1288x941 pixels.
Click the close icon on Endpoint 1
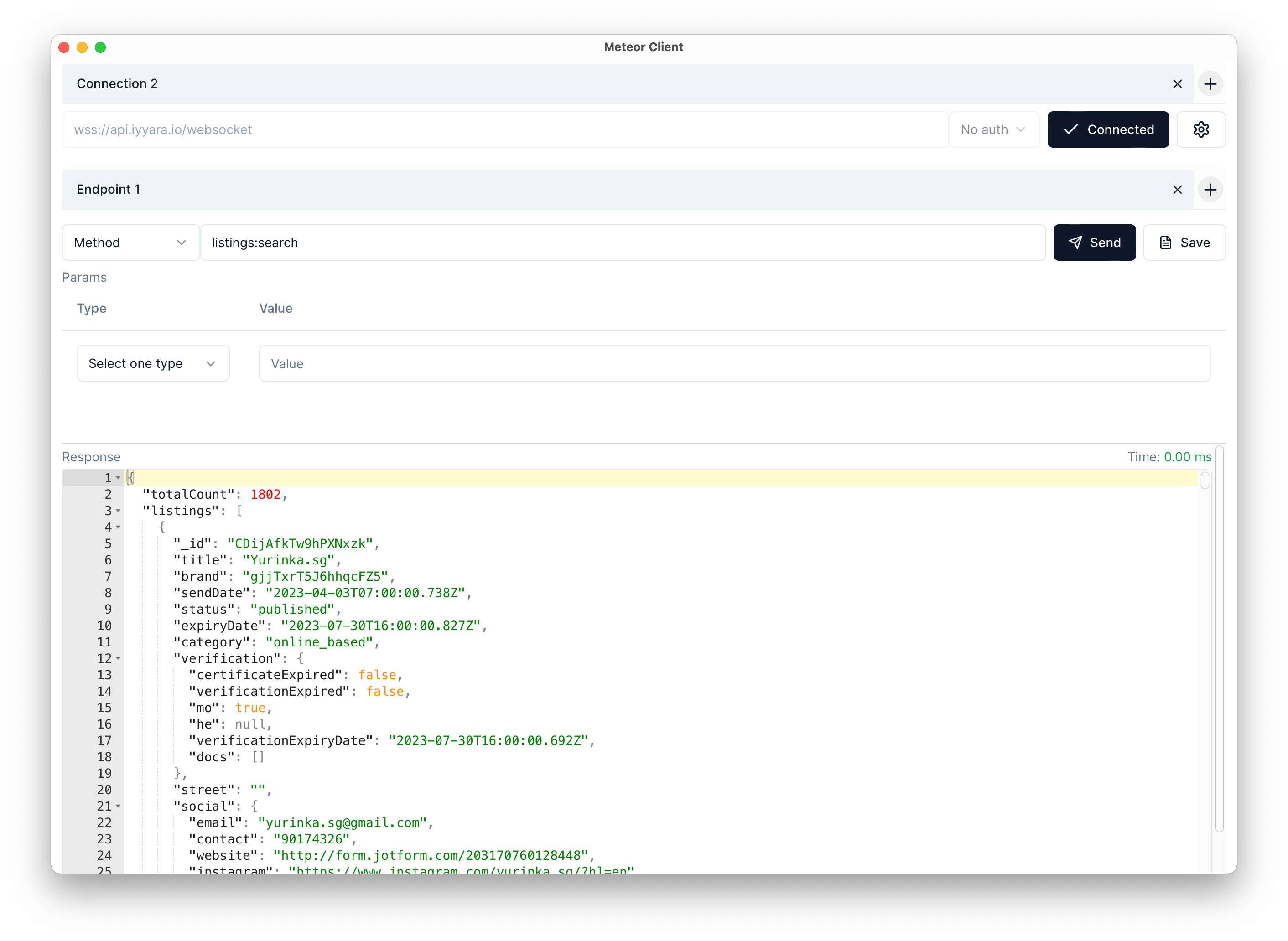coord(1178,189)
